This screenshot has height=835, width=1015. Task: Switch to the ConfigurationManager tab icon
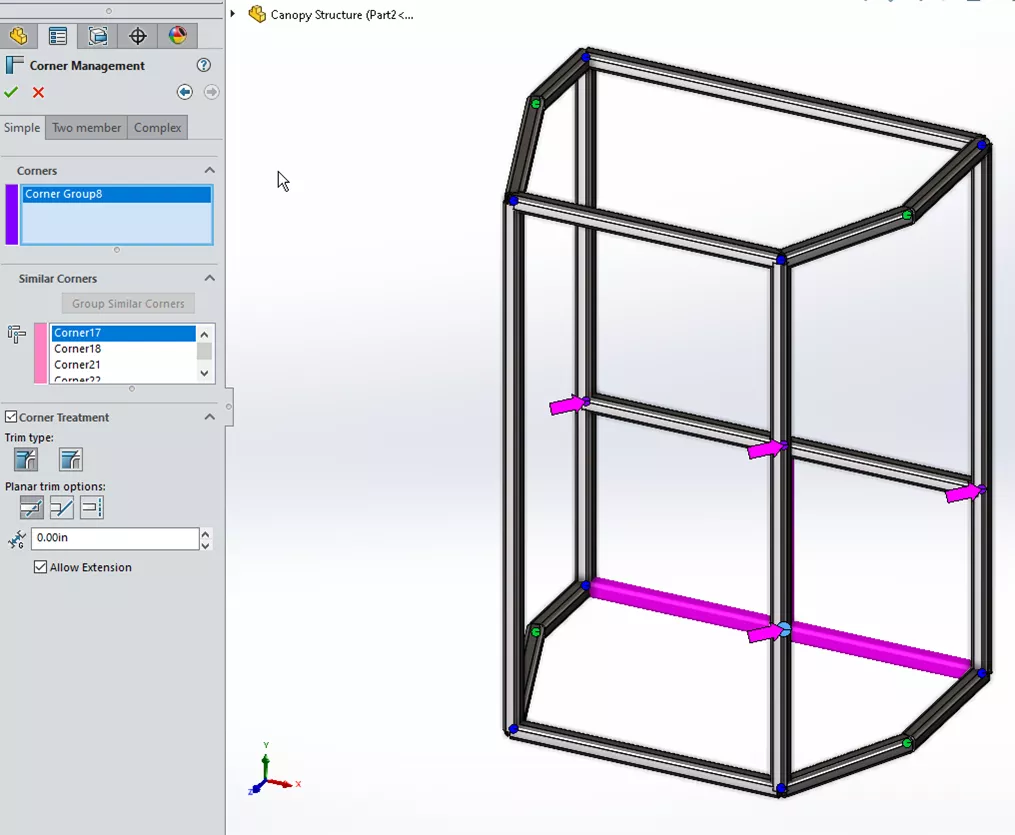pyautogui.click(x=98, y=37)
